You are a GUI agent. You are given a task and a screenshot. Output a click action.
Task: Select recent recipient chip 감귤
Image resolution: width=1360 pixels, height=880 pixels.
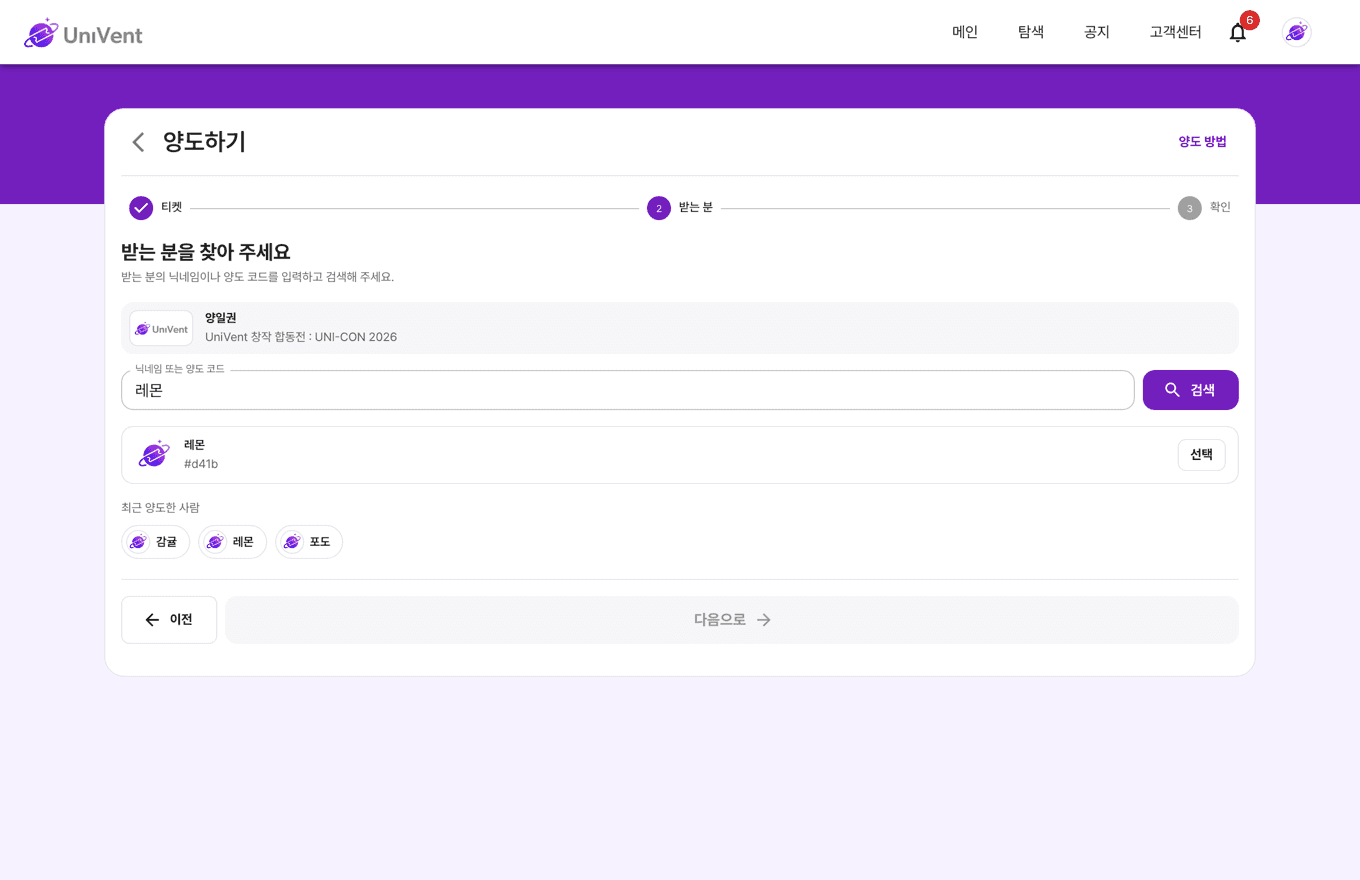coord(155,542)
